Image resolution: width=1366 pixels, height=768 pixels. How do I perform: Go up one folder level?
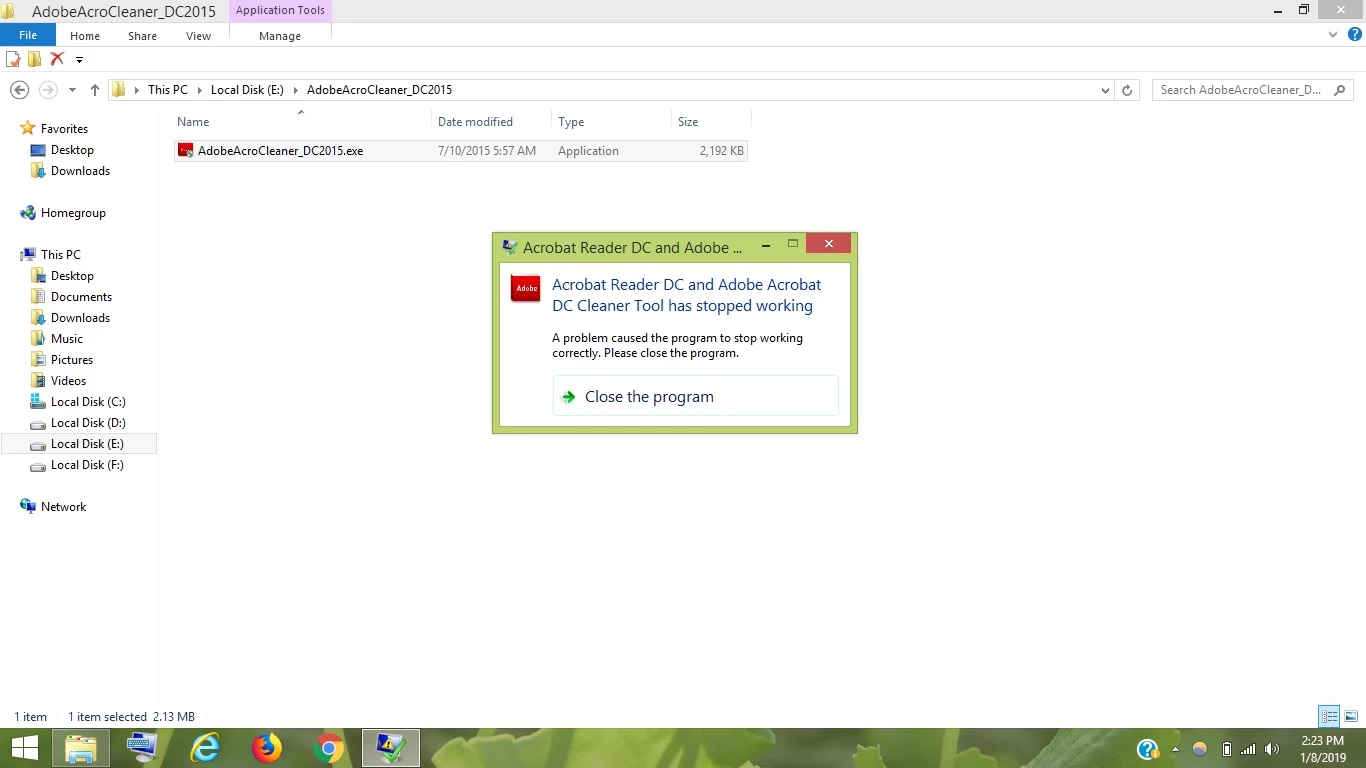pyautogui.click(x=95, y=90)
